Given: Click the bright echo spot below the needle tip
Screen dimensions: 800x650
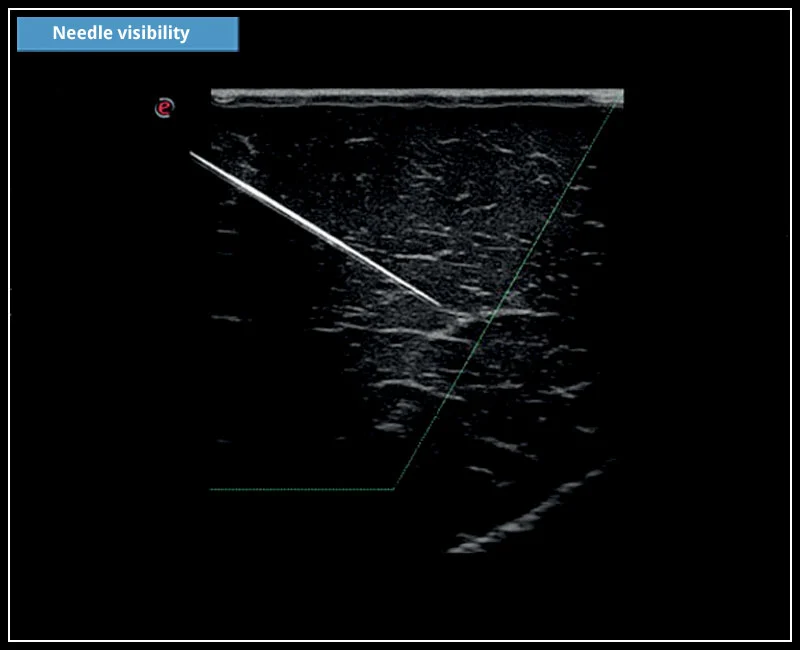Looking at the screenshot, I should coord(462,320).
